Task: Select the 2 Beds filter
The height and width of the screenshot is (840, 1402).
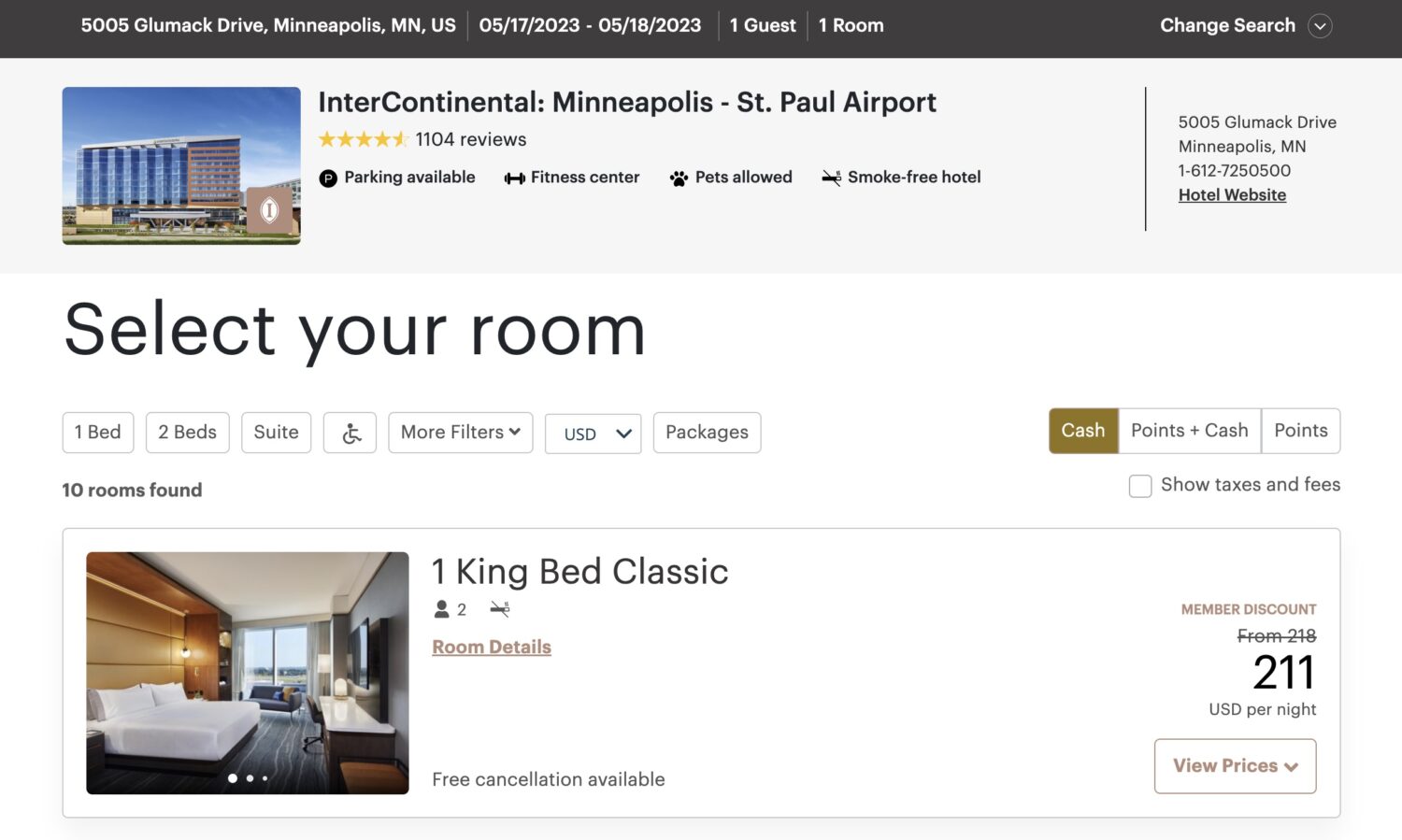Action: (x=187, y=432)
